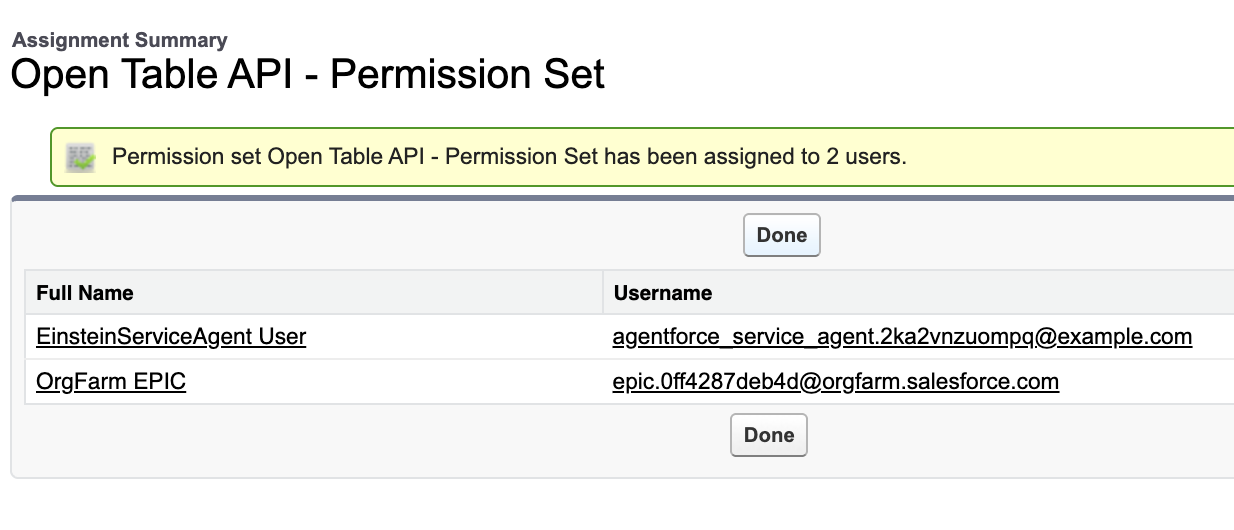Click the Username column header
Viewport: 1234px width, 530px height.
point(663,293)
